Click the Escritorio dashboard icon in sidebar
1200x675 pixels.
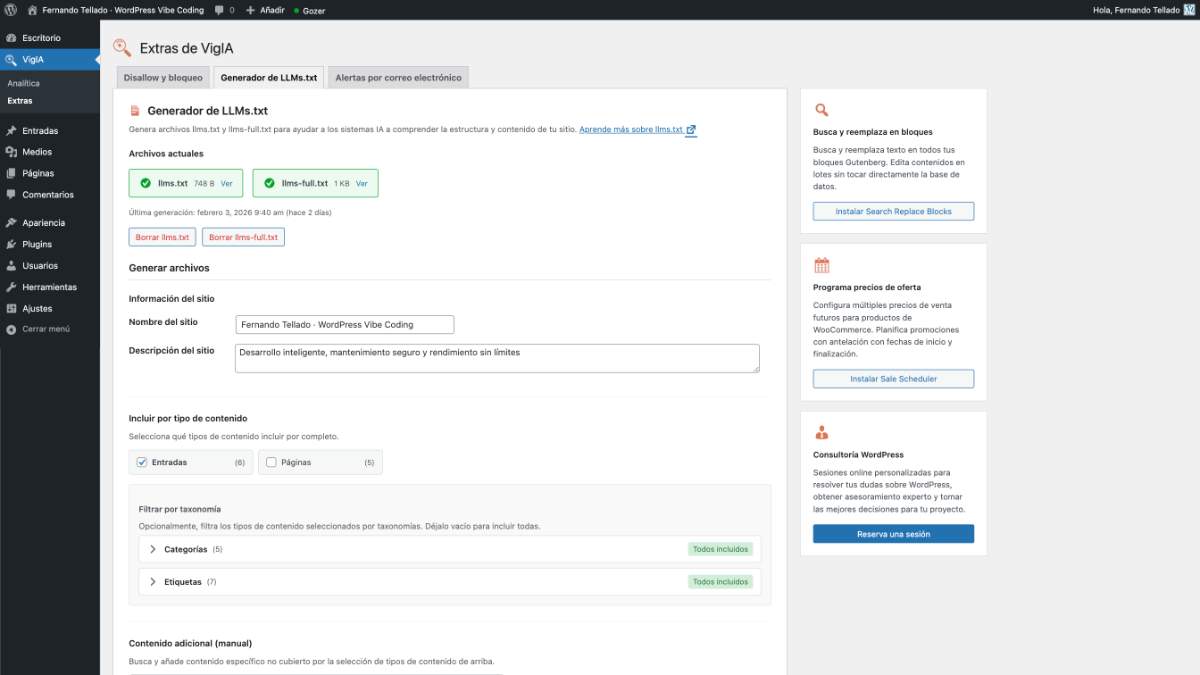pyautogui.click(x=11, y=38)
